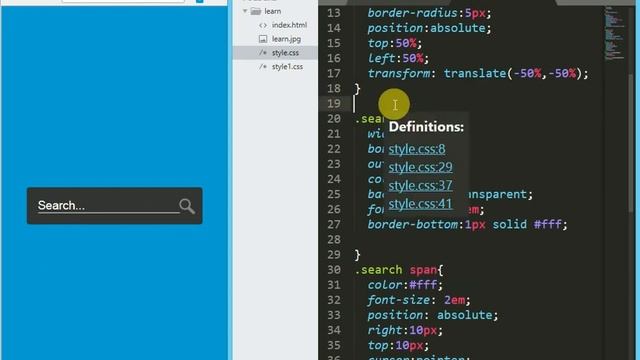Viewport: 640px width, 360px height.
Task: Click line number 19 in gutter
Action: pos(333,104)
